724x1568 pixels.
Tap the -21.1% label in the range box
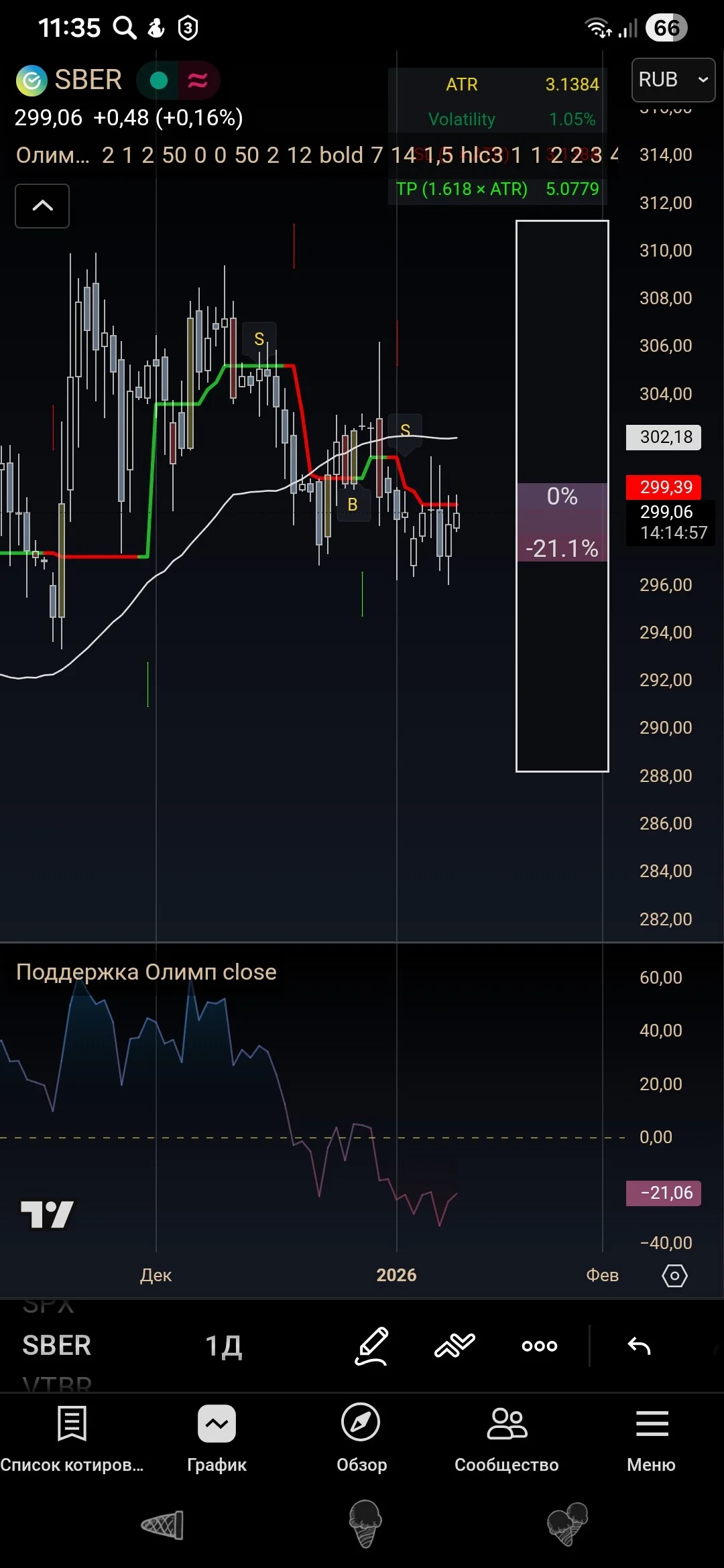(562, 548)
